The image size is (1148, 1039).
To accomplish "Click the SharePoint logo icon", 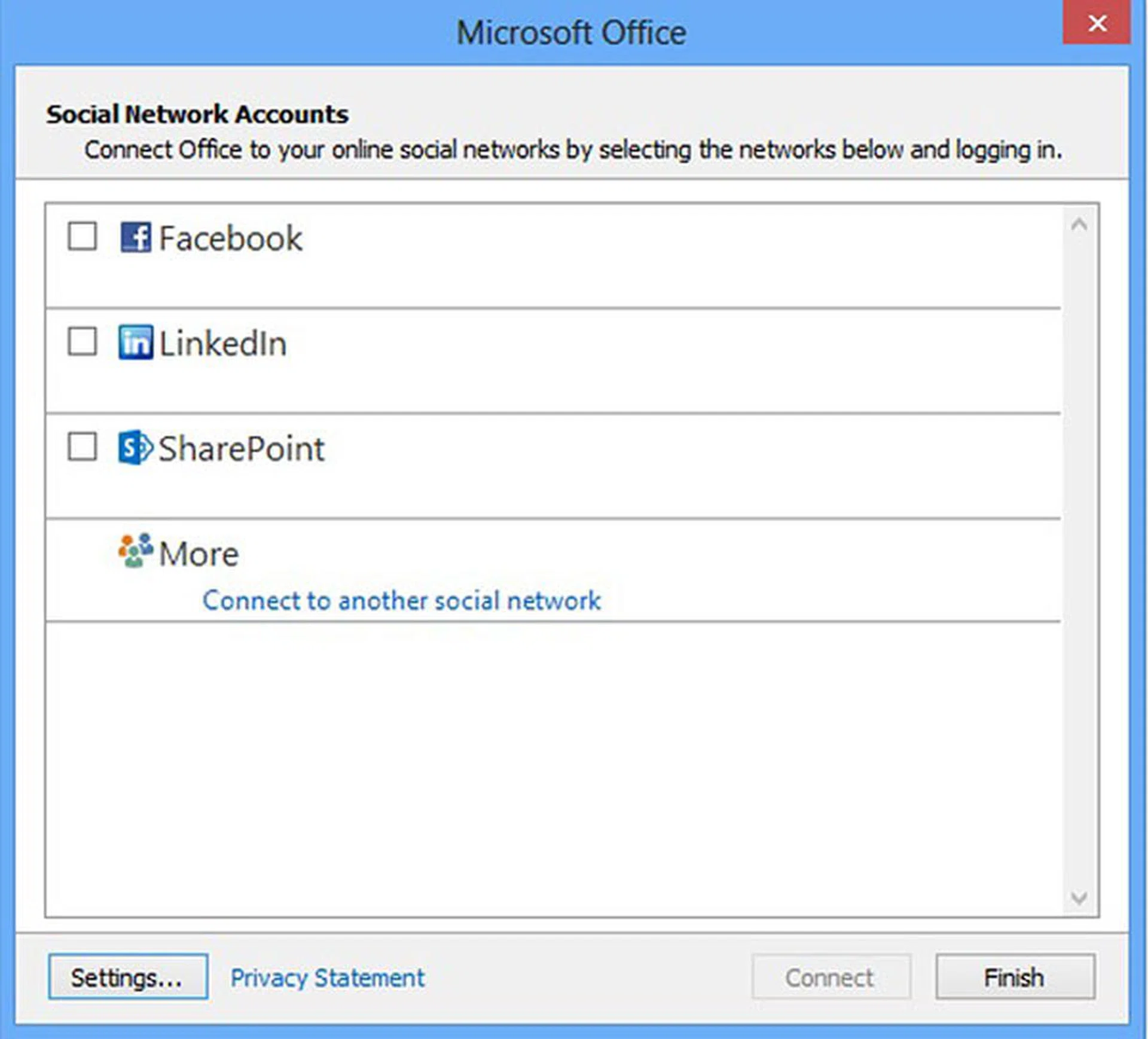I will click(x=136, y=447).
